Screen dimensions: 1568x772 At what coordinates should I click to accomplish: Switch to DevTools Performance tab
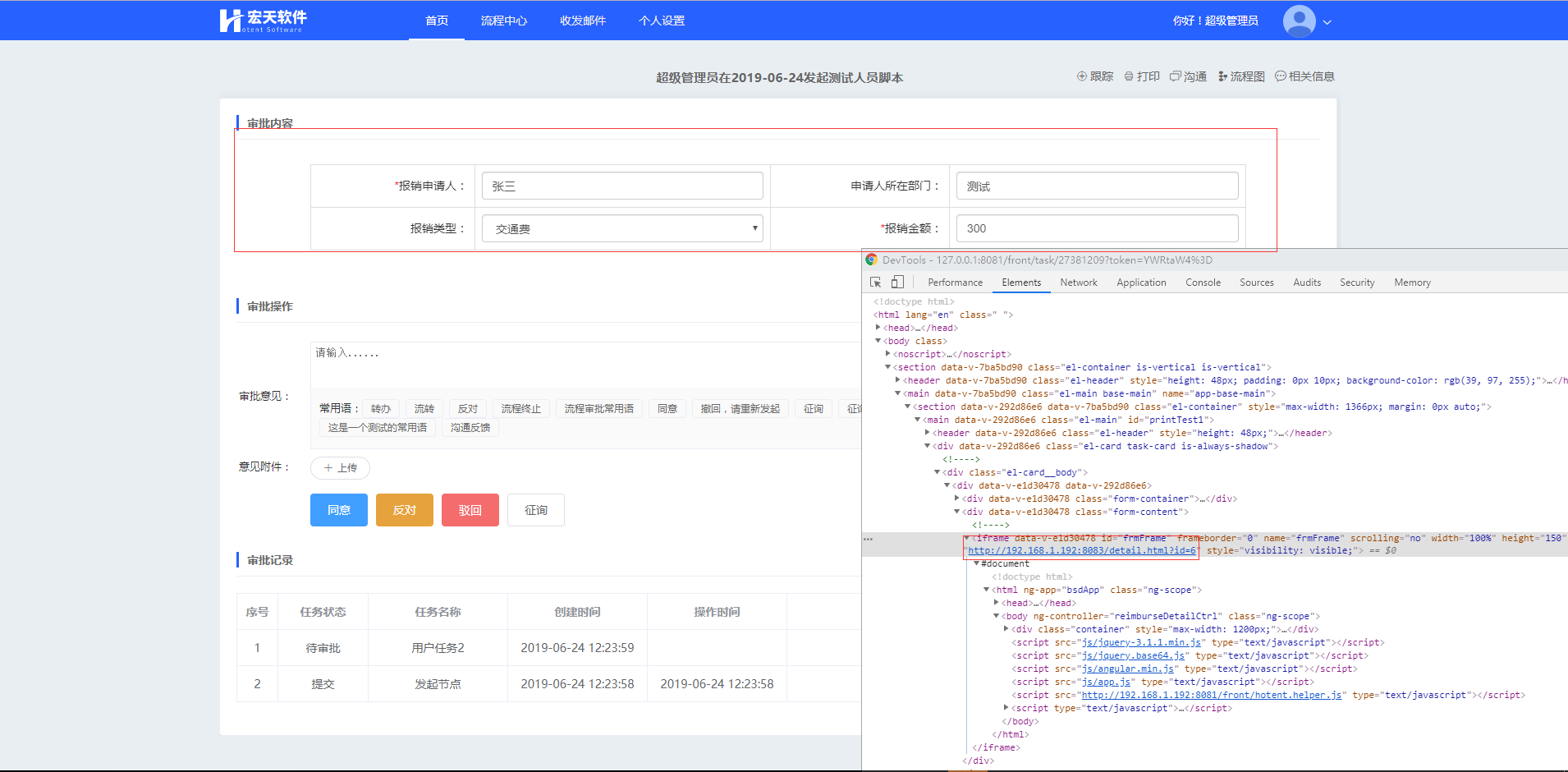point(955,283)
